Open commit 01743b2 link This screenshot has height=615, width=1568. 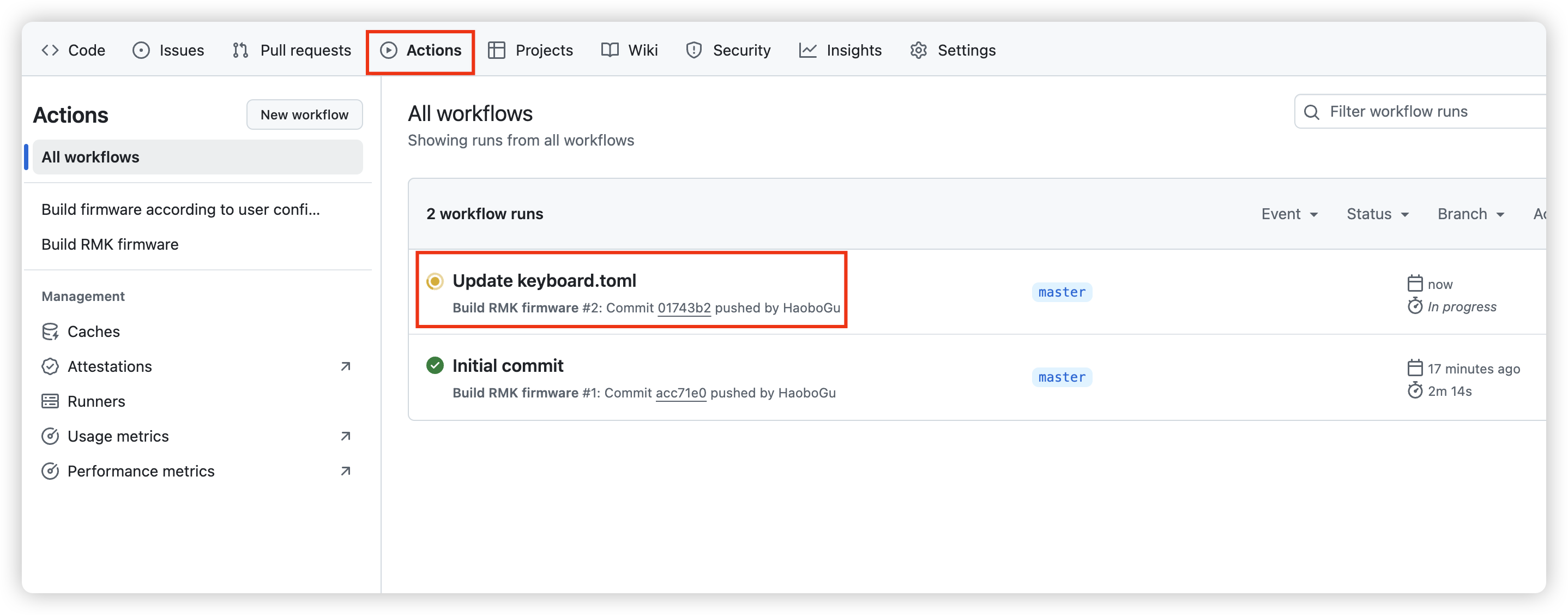684,308
